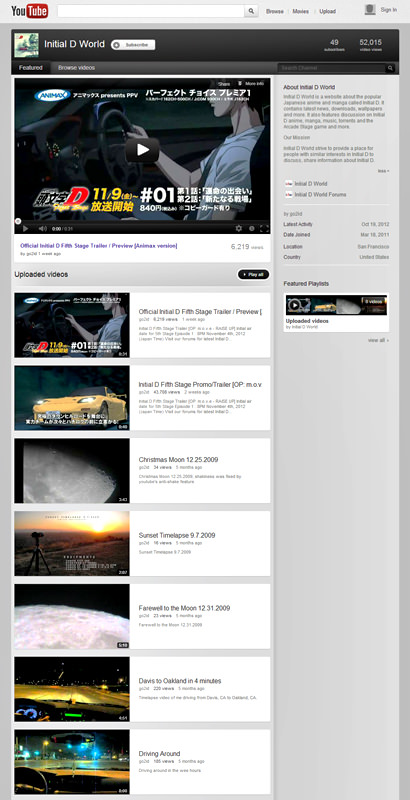Click the channel search magnifier icon

point(390,68)
